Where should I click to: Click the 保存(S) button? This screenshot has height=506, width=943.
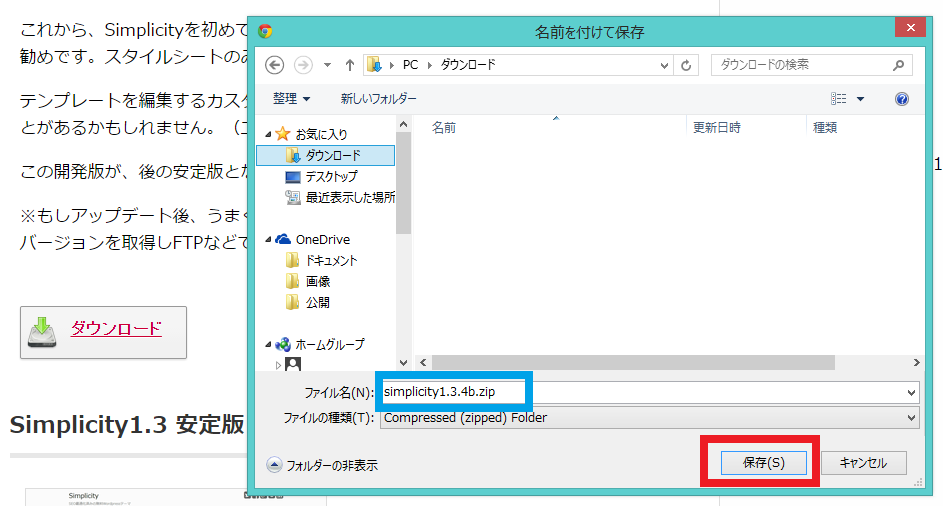point(764,463)
